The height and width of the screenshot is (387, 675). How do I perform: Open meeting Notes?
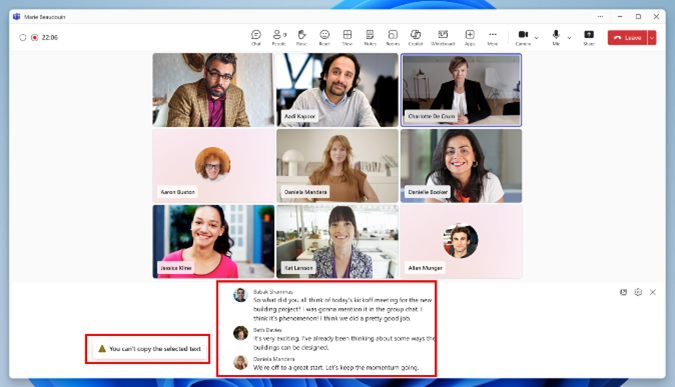[370, 37]
